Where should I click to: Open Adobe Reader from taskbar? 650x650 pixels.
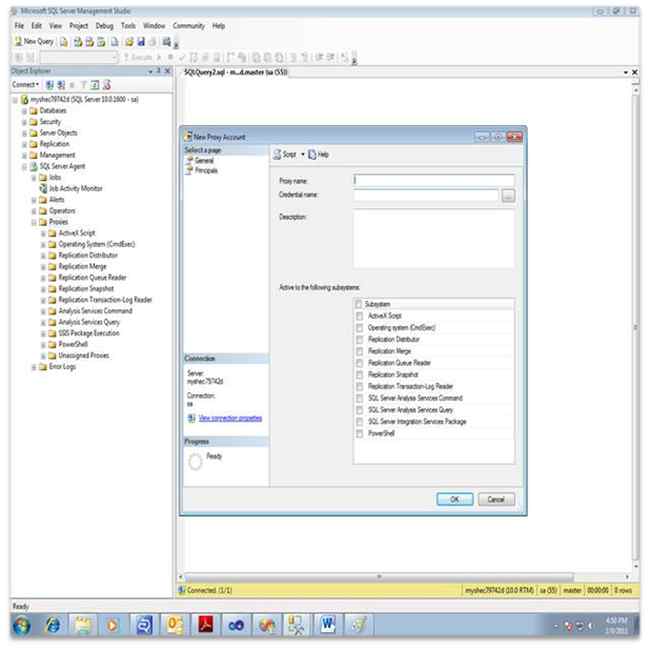(206, 625)
